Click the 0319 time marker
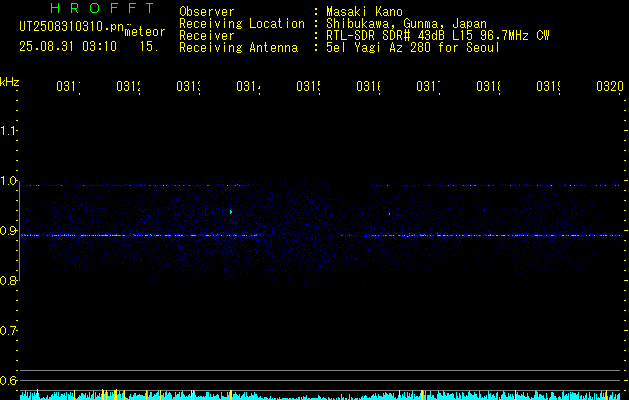 click(x=548, y=86)
